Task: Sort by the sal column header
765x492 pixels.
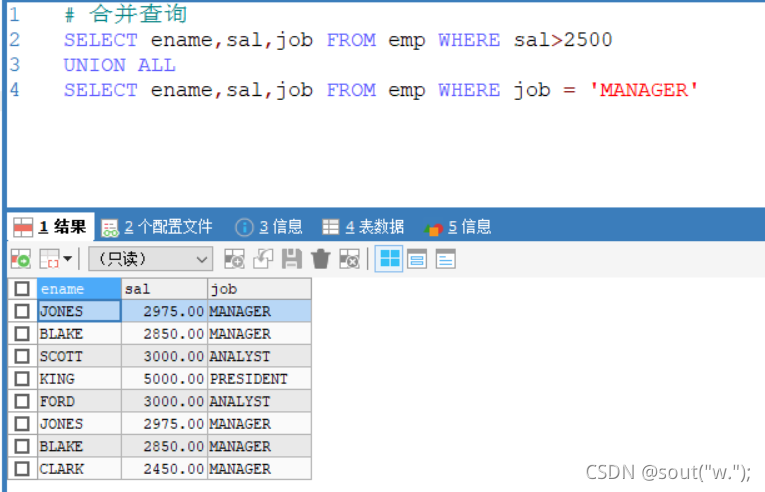Action: pos(164,289)
